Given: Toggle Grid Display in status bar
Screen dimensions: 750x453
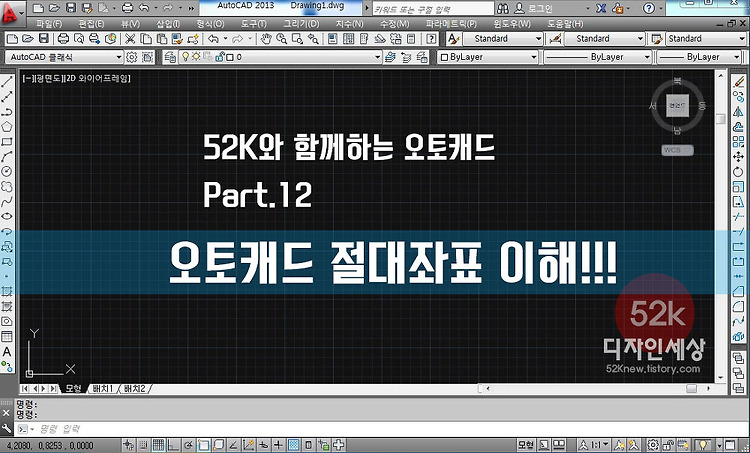Looking at the screenshot, I should pos(158,445).
